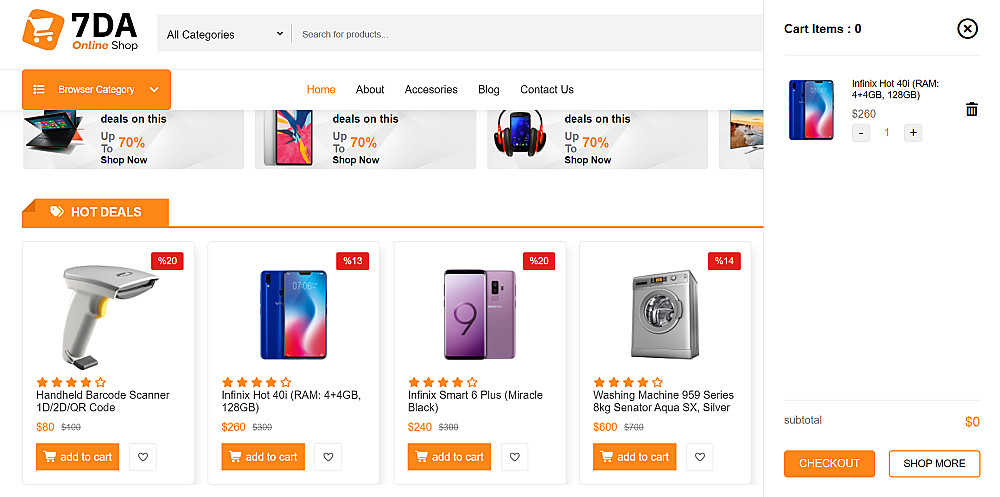Add Handheld Barcode Scanner to wishlist
The width and height of the screenshot is (1000, 497).
(143, 457)
